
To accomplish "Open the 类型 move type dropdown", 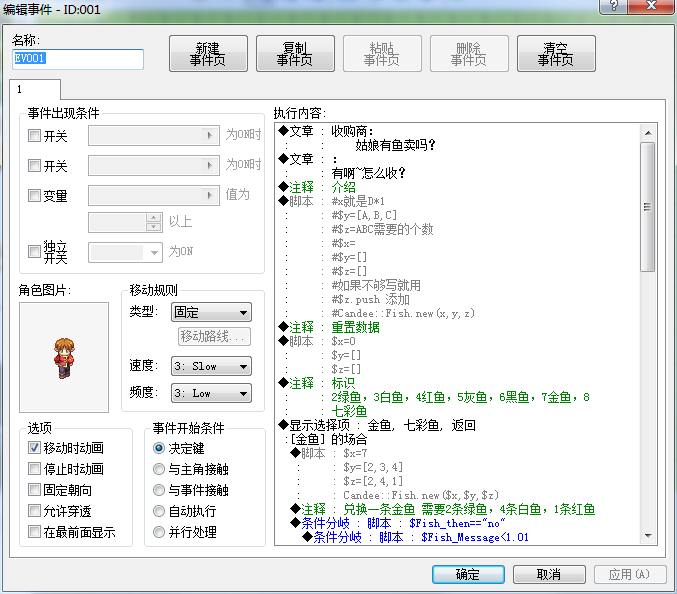I will point(211,312).
